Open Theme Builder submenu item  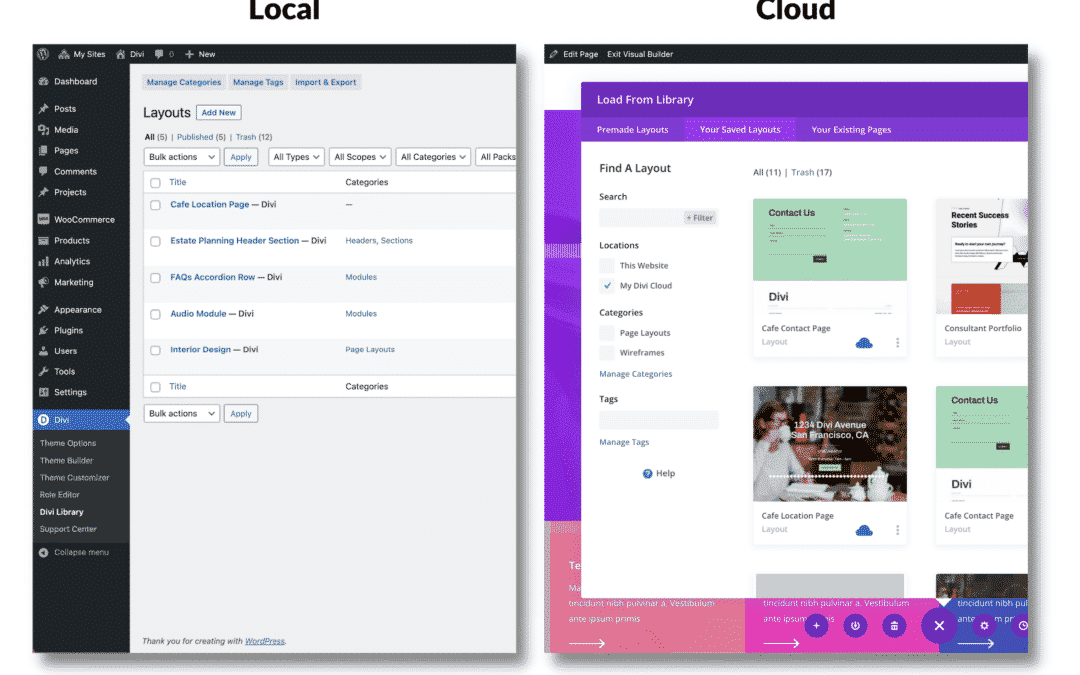(x=66, y=460)
